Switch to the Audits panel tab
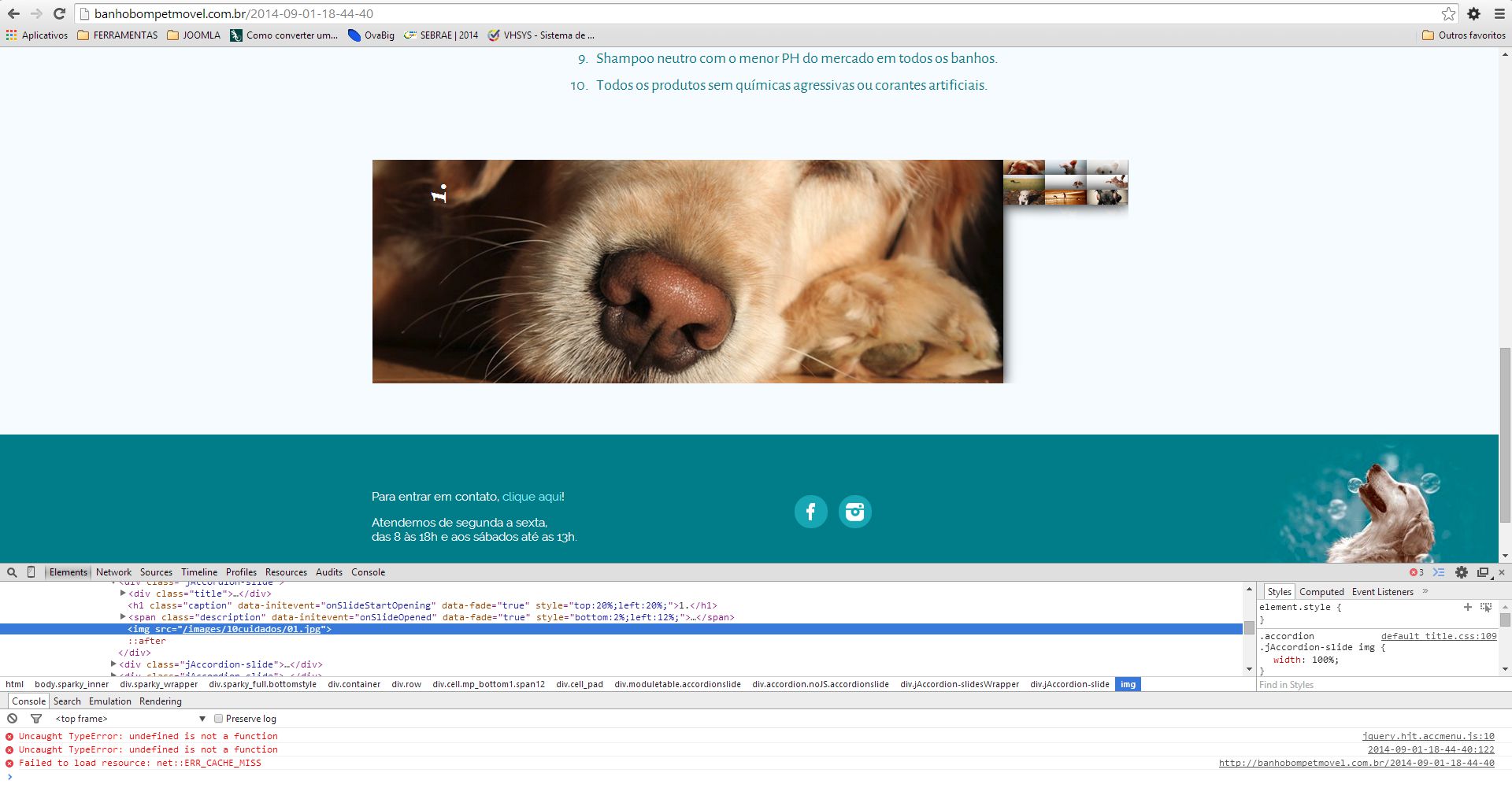The width and height of the screenshot is (1512, 799). (x=329, y=572)
